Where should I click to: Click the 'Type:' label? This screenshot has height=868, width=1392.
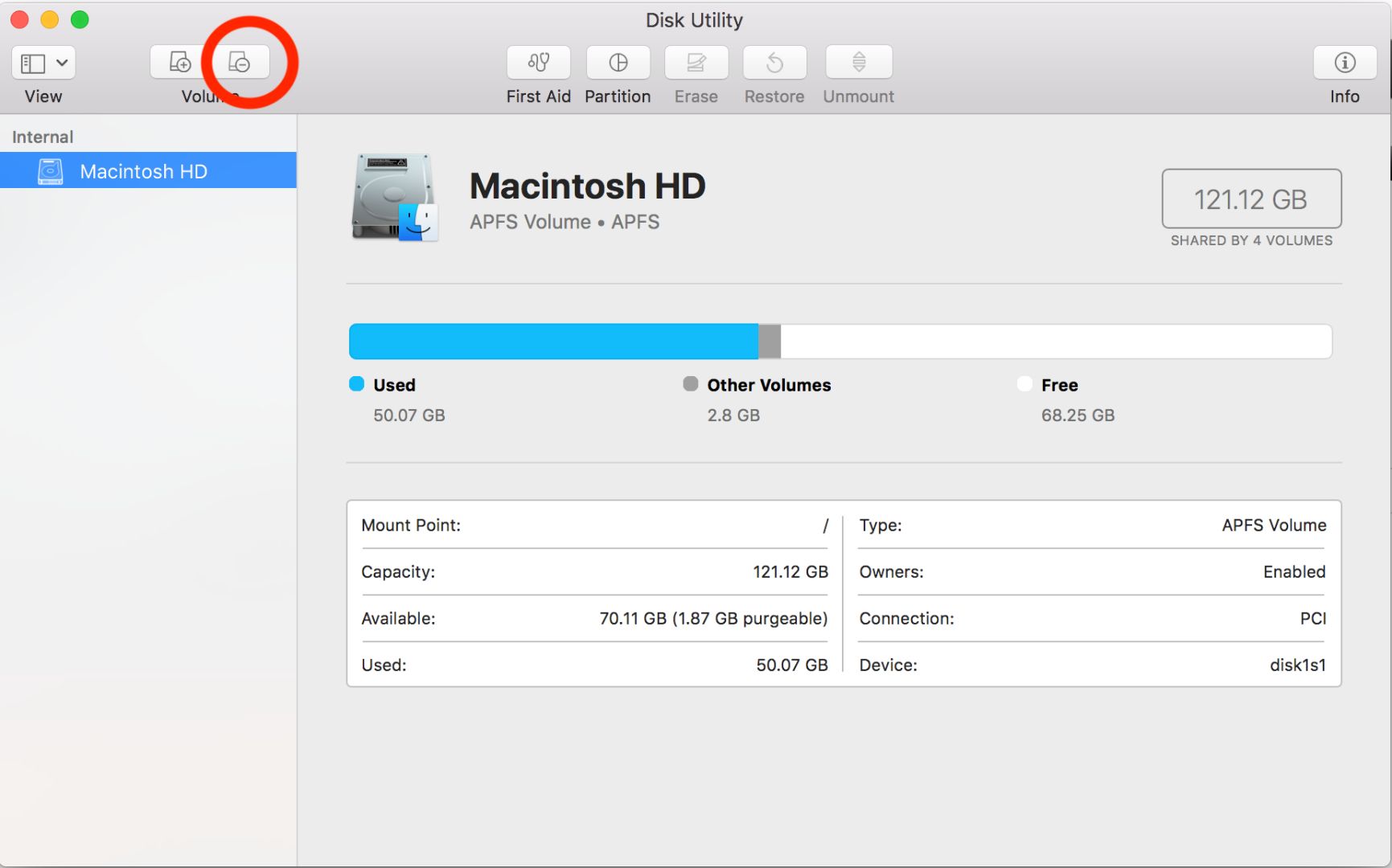click(x=881, y=526)
